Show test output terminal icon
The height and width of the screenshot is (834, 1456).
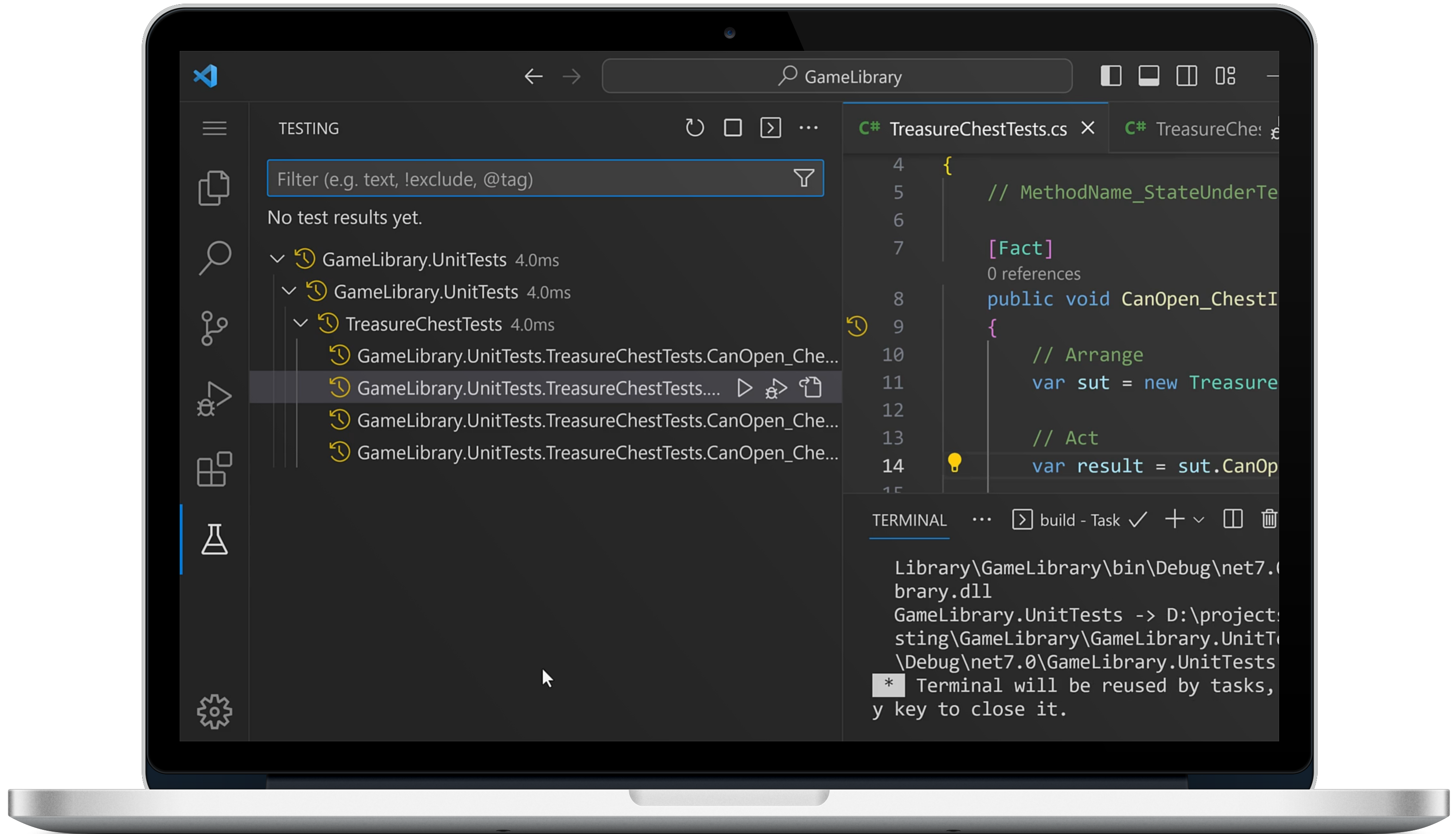coord(771,128)
